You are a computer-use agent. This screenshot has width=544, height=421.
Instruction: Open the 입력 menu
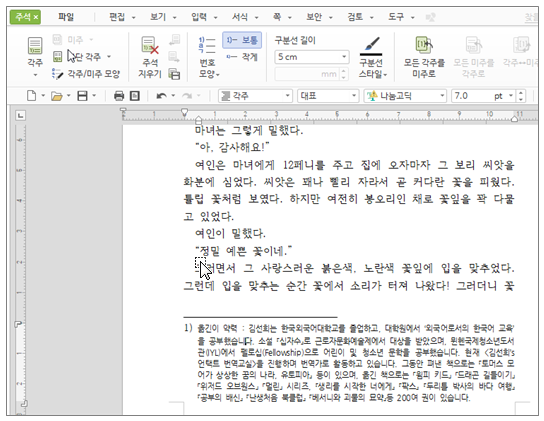(x=199, y=17)
